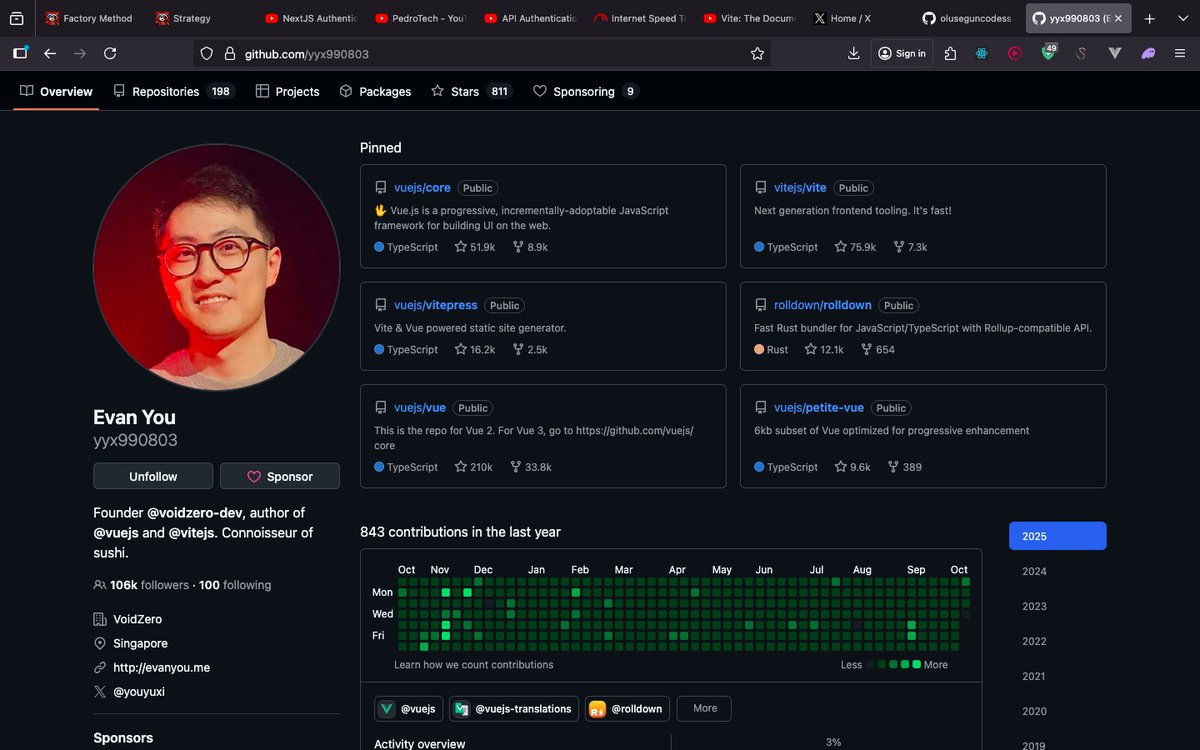Open the vitejs/vite repository link
Image resolution: width=1200 pixels, height=750 pixels.
pos(800,188)
